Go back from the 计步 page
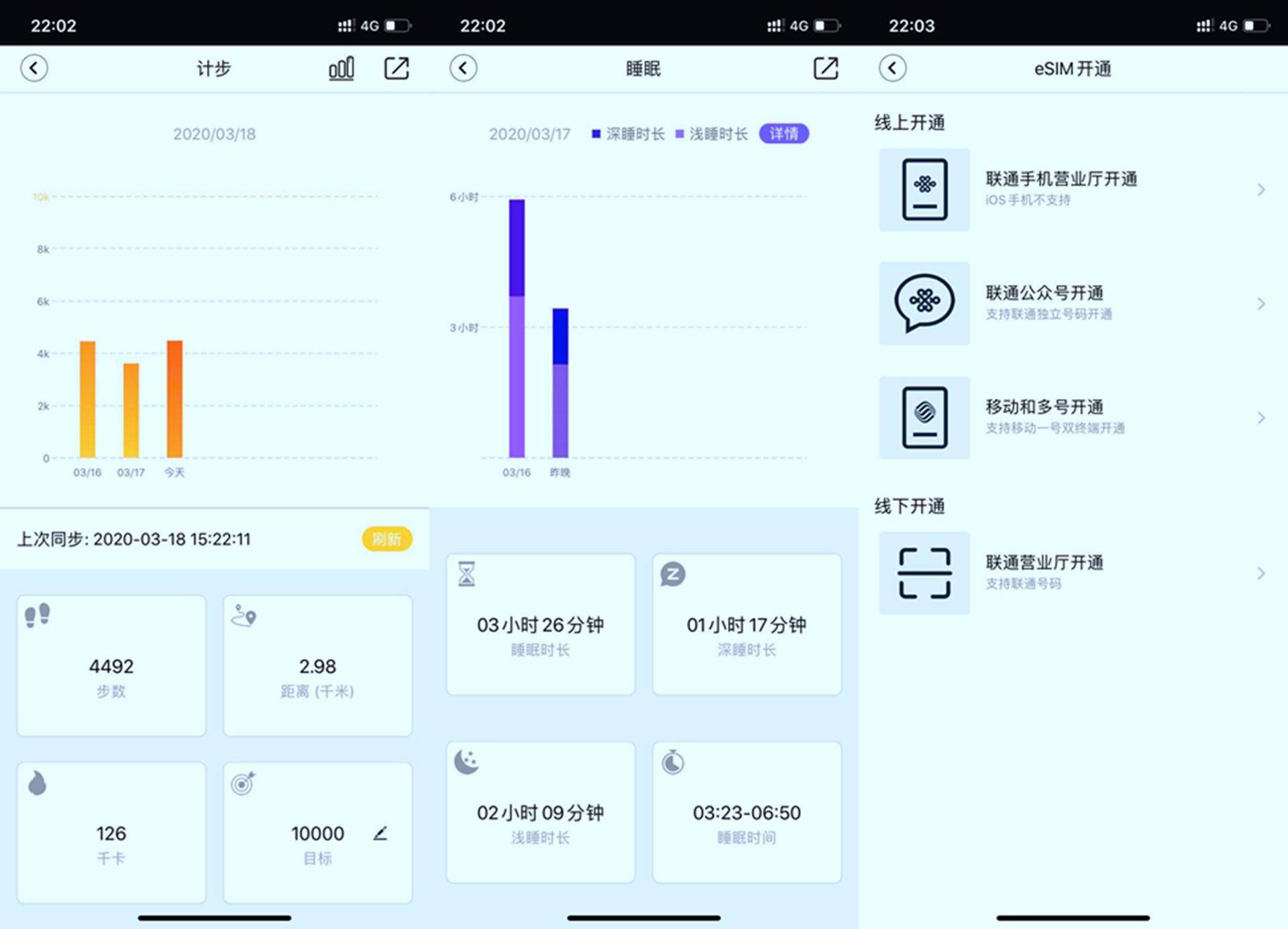Screen dimensions: 1288x929 coord(35,68)
